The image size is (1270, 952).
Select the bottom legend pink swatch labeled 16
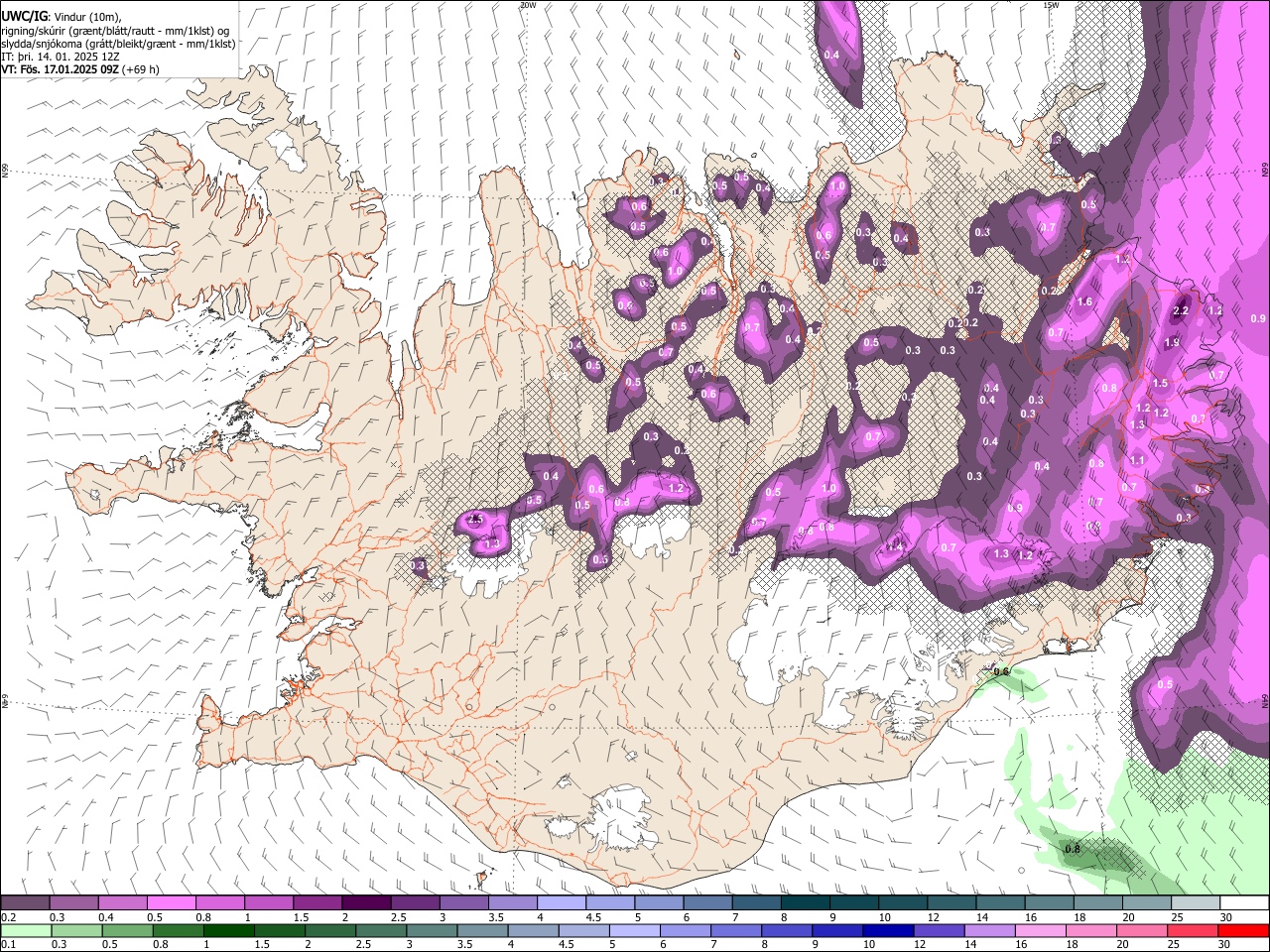(x=1041, y=930)
